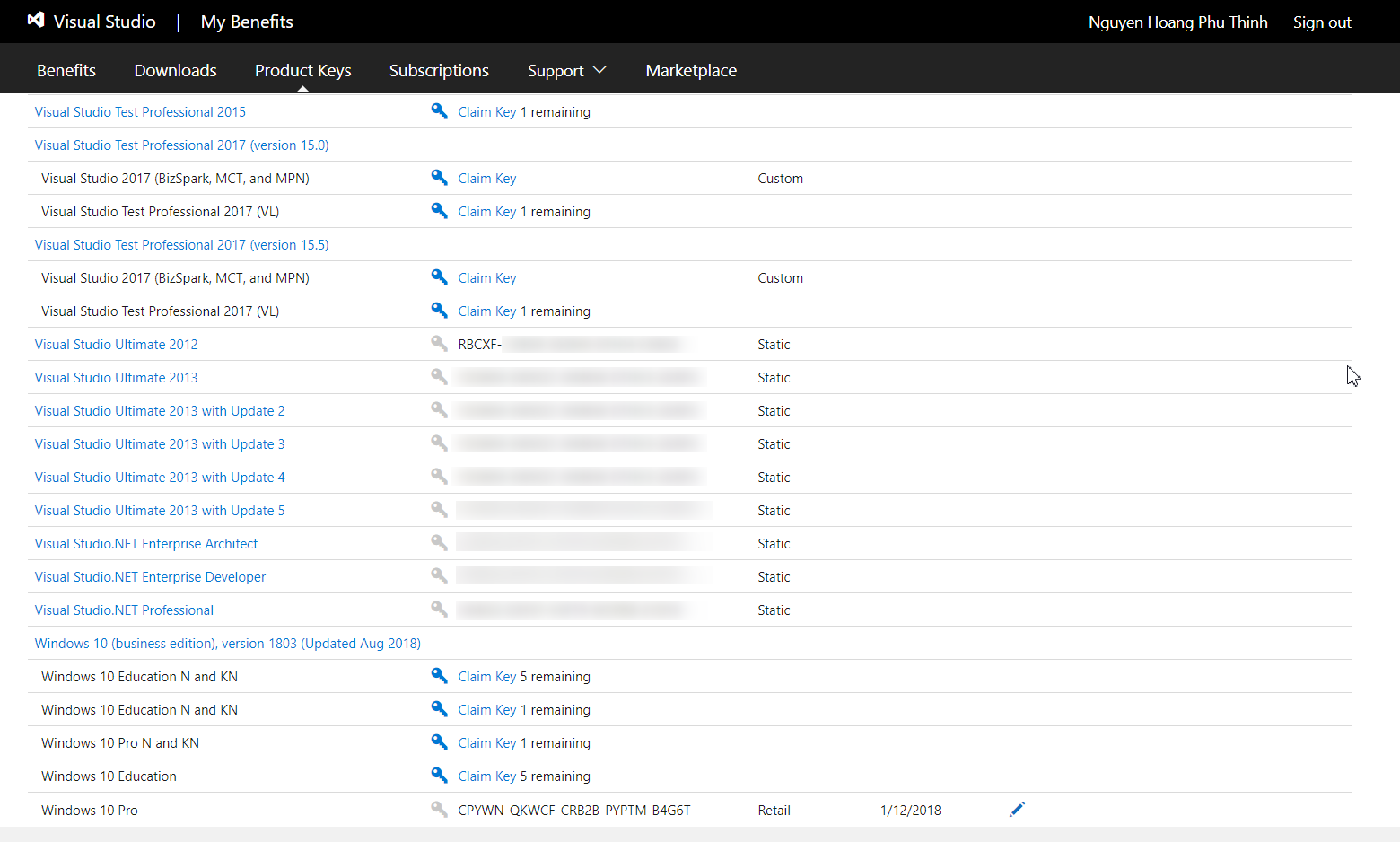Go to the Subscriptions tab
The width and height of the screenshot is (1400, 842).
[439, 70]
